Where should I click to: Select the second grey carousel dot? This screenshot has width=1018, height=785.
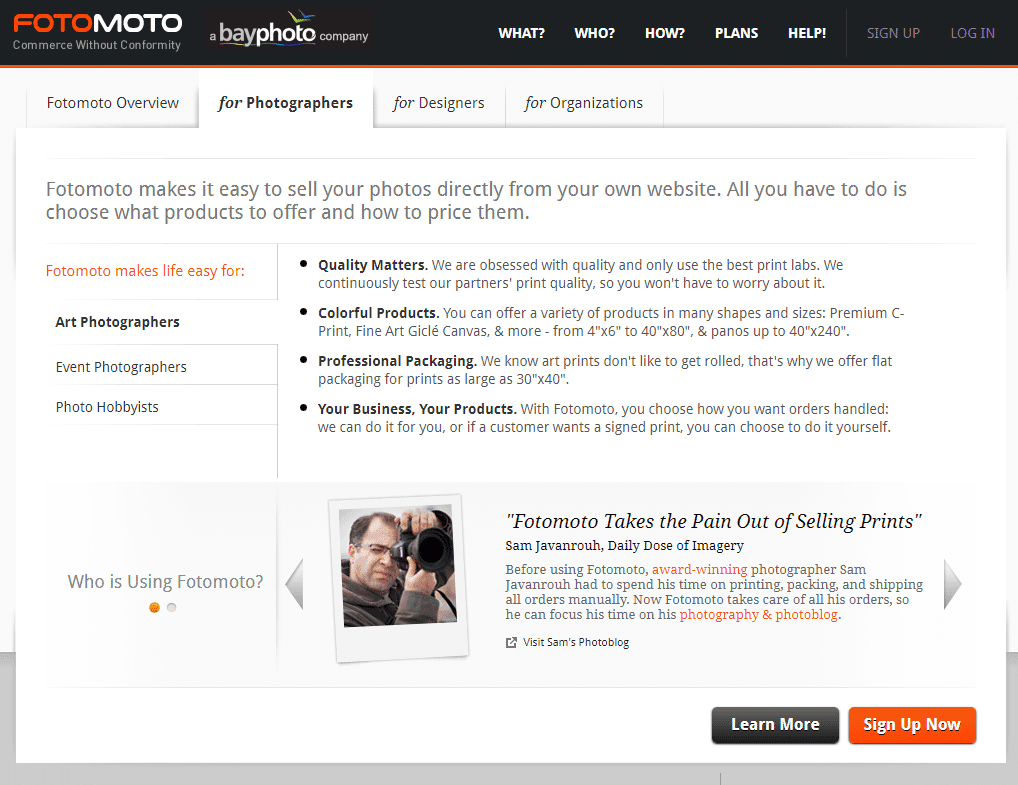tap(171, 608)
